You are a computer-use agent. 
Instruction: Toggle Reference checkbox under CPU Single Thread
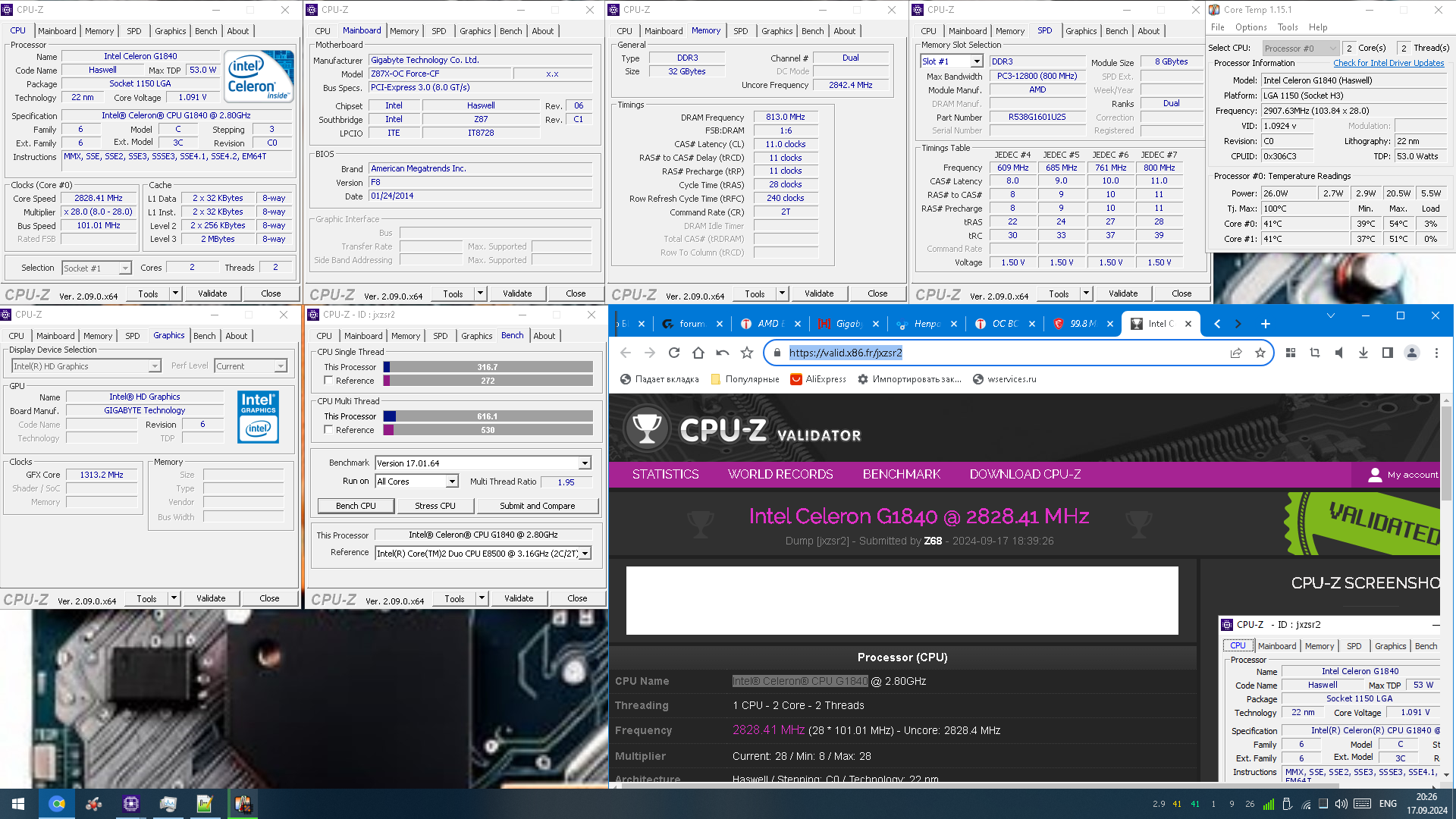coord(328,381)
